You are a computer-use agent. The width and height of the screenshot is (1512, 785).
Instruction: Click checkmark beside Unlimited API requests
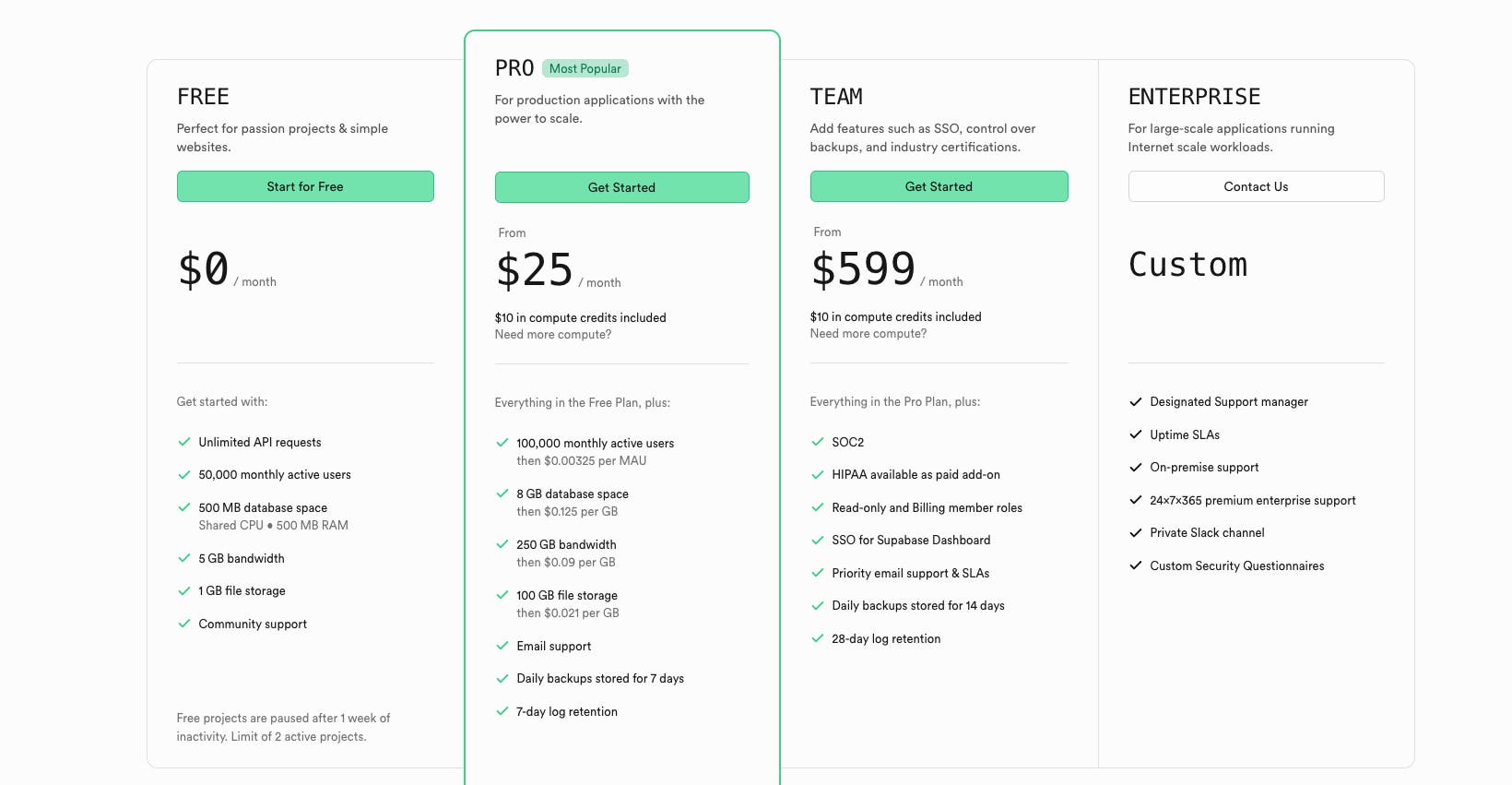coord(184,442)
